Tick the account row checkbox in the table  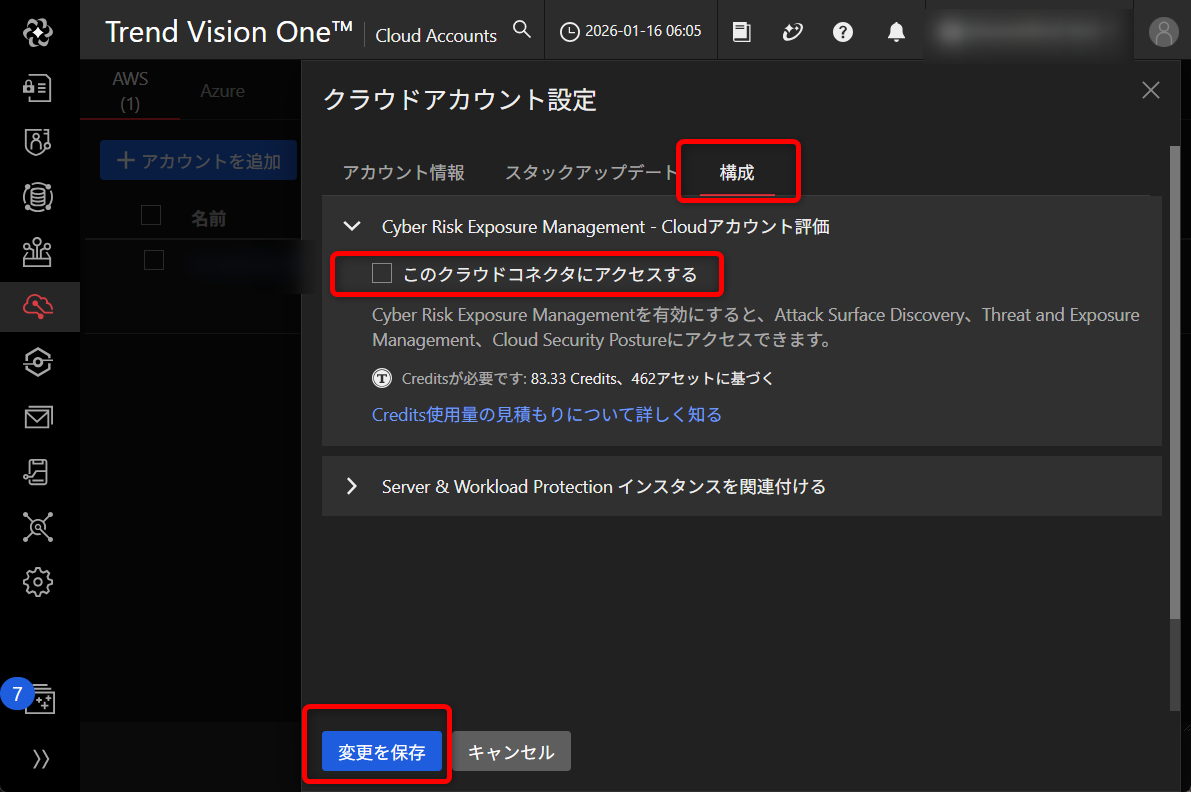pos(154,260)
